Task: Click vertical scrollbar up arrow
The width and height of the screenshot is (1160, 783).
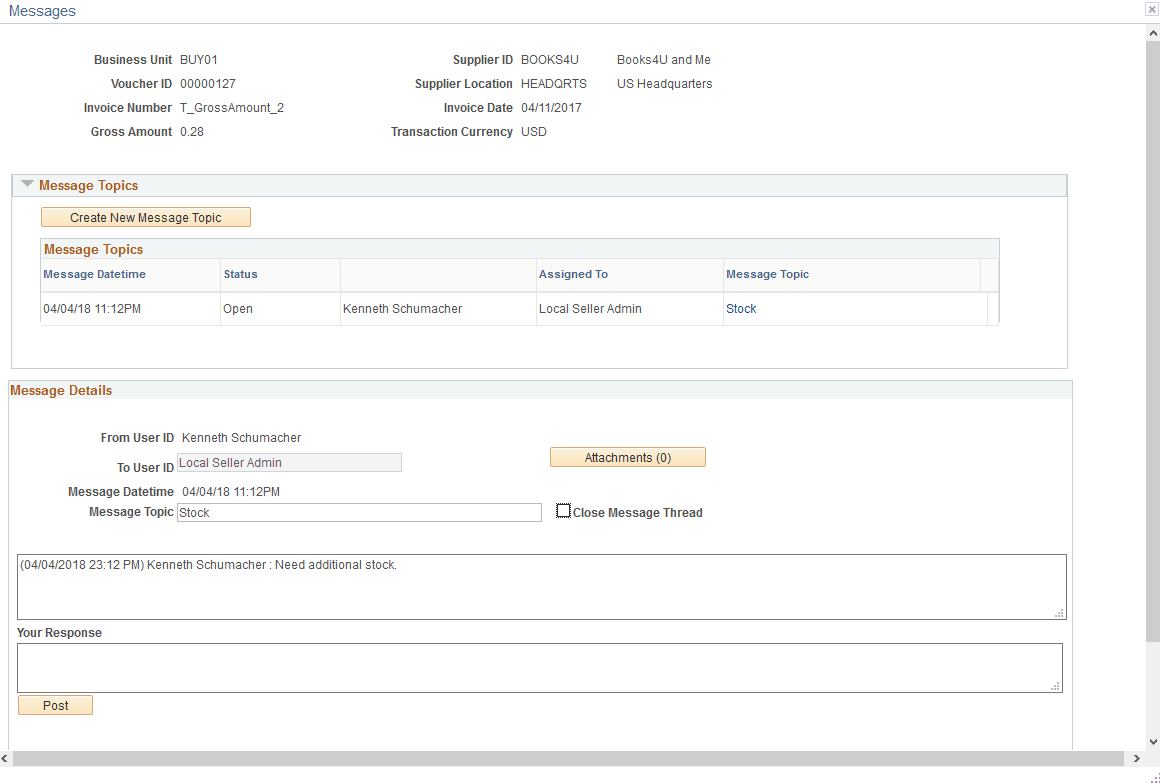Action: (x=1153, y=33)
